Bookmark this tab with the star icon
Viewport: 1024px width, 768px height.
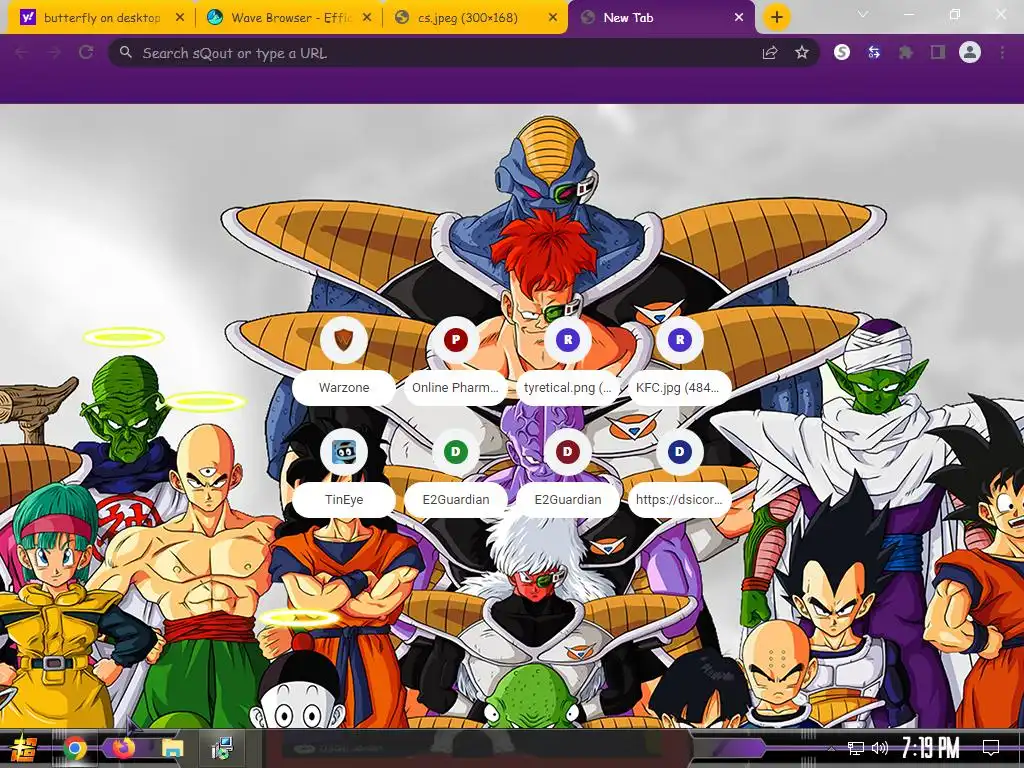click(802, 53)
